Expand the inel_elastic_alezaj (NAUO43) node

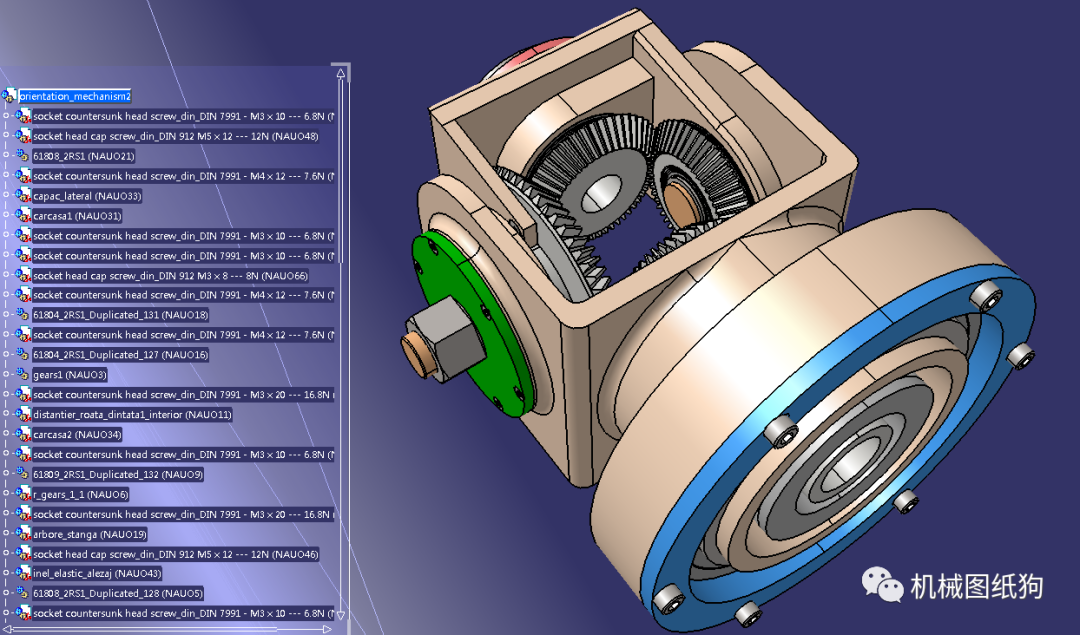coord(6,573)
